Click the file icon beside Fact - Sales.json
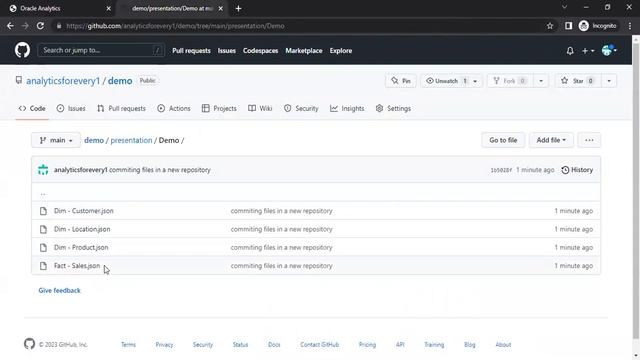The image size is (640, 360). pyautogui.click(x=43, y=266)
